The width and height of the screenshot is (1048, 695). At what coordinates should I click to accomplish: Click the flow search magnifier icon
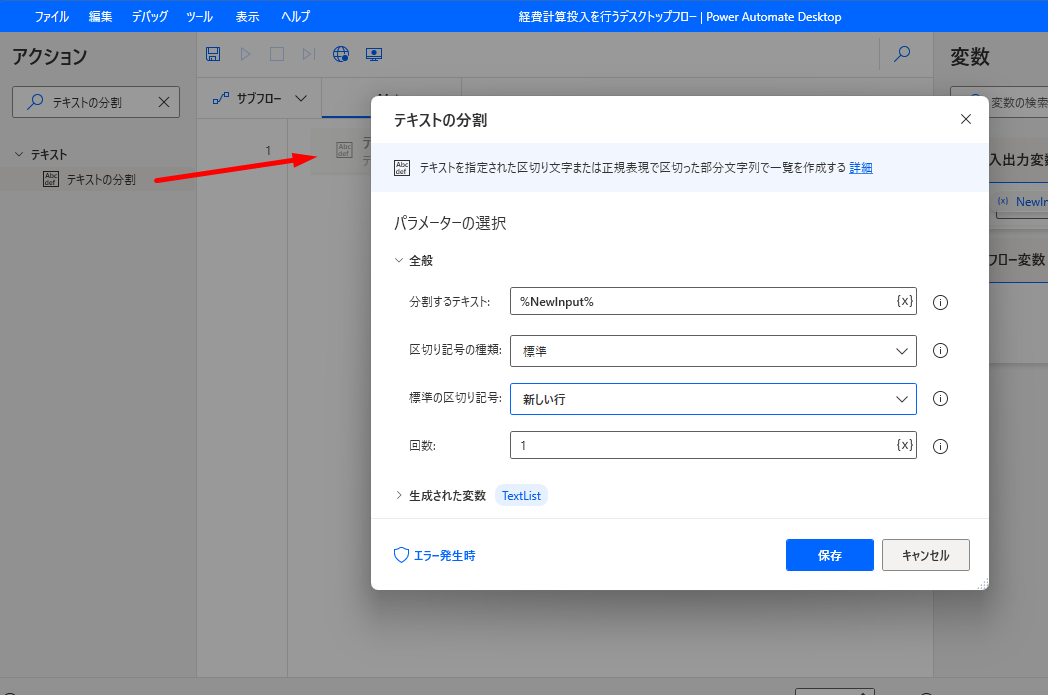coord(902,53)
